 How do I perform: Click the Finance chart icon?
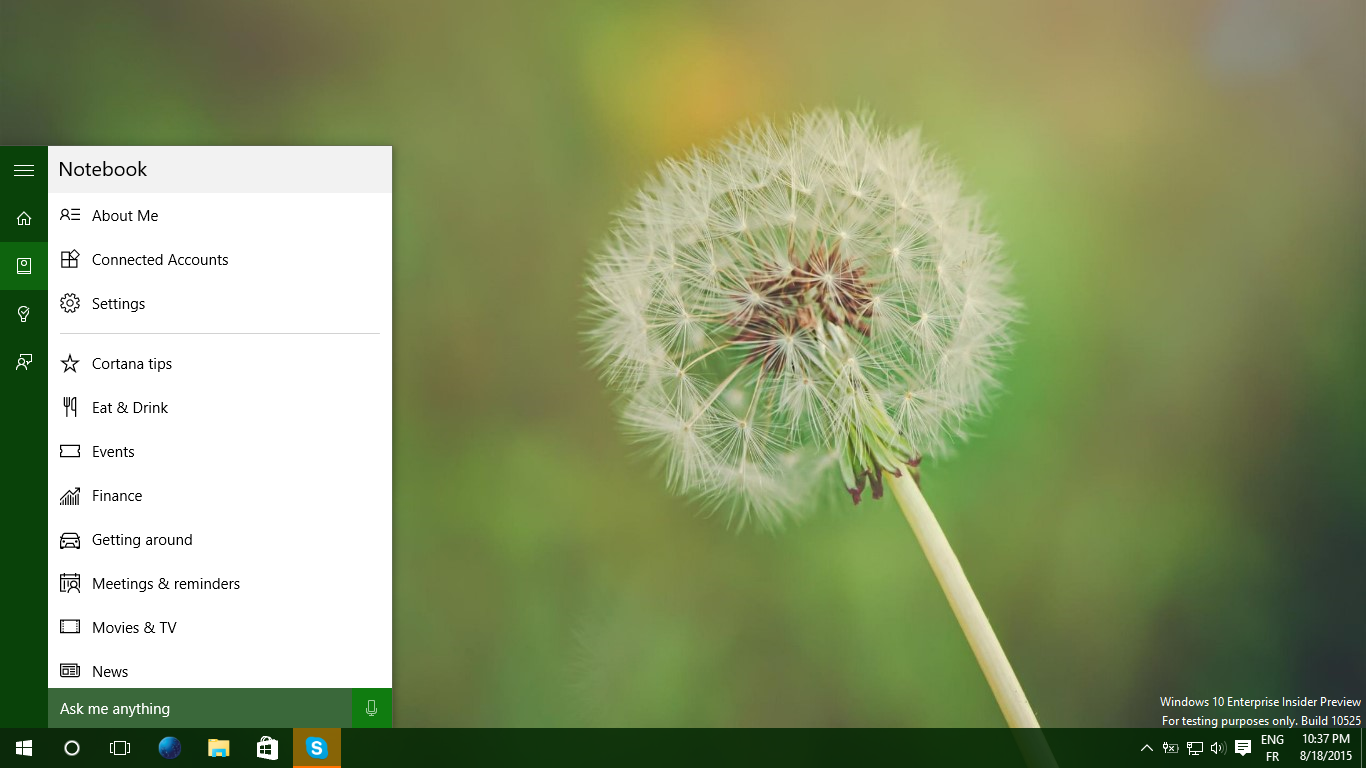(70, 495)
